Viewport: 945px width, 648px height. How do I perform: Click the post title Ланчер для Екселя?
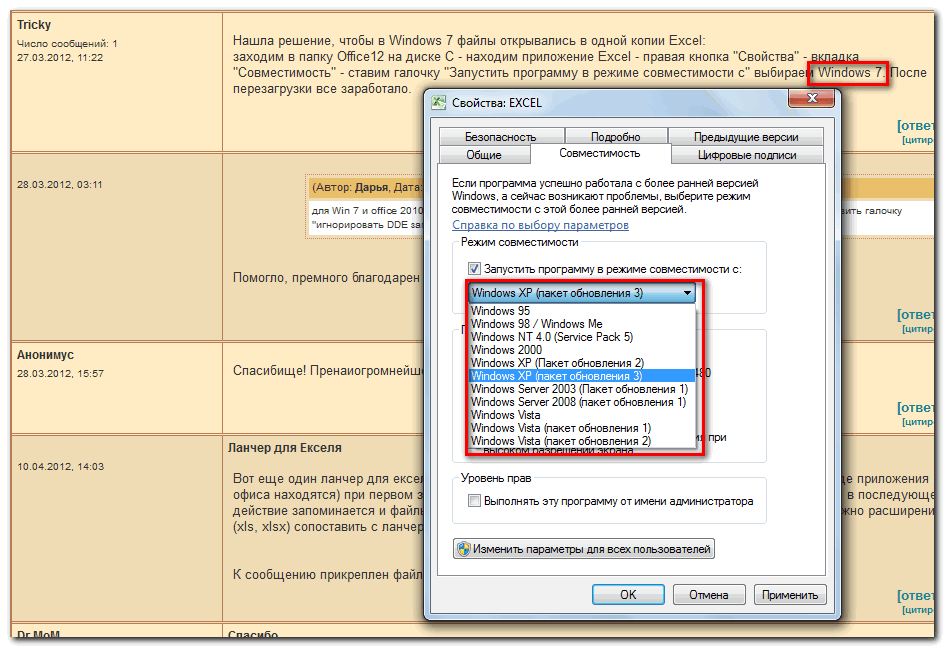(284, 448)
